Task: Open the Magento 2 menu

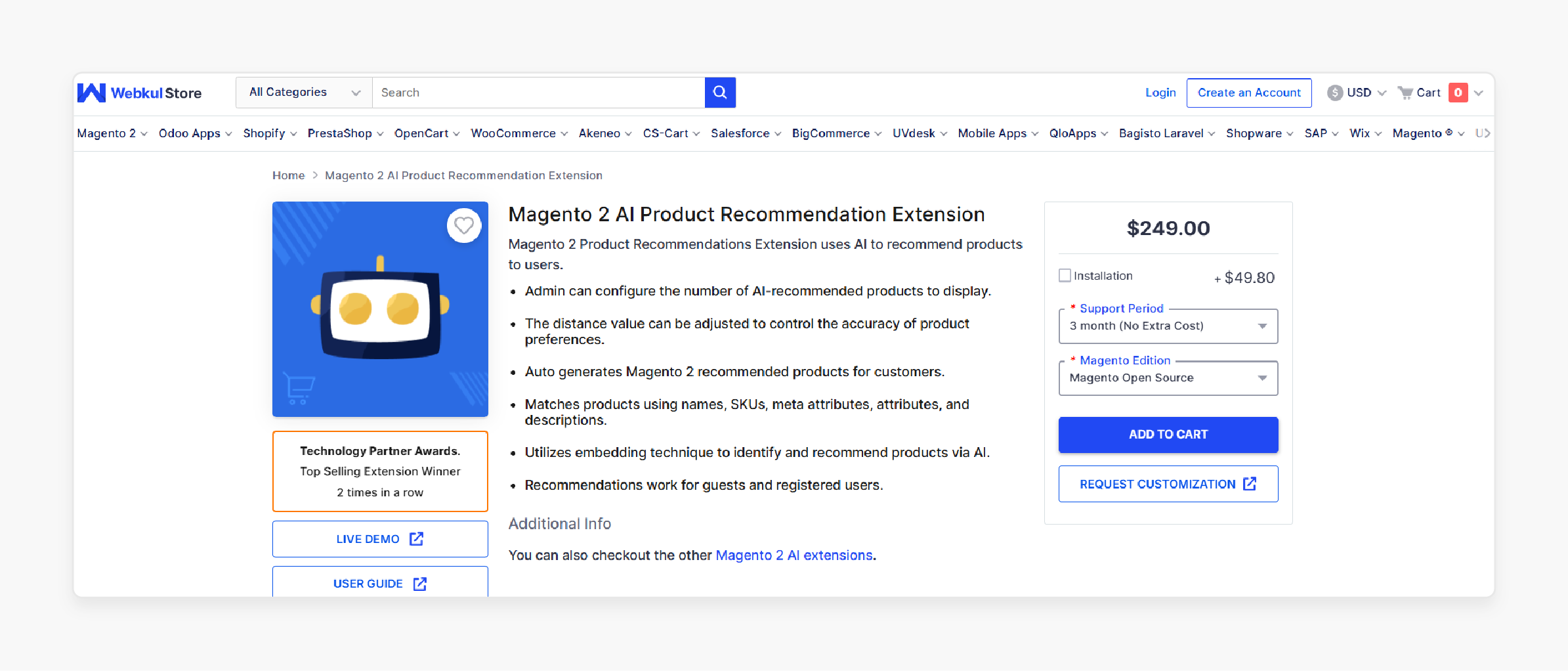Action: (112, 133)
